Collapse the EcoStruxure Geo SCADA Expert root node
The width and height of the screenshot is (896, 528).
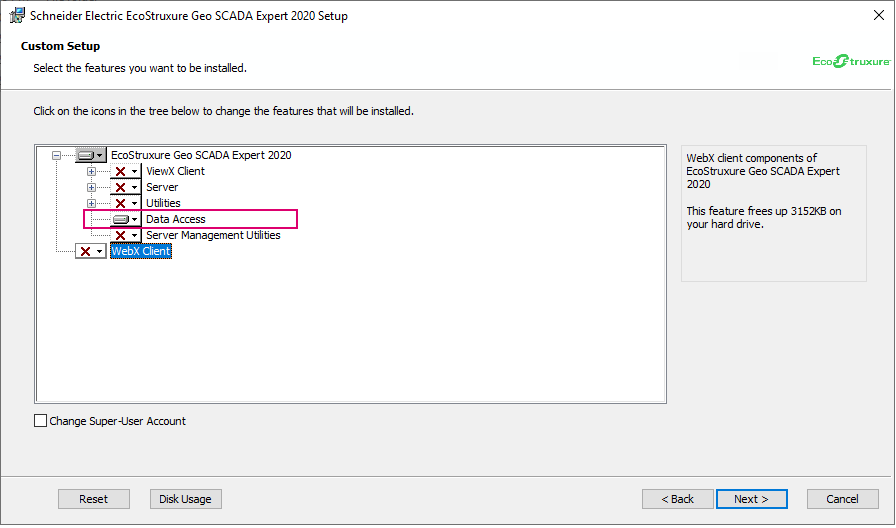pos(56,156)
